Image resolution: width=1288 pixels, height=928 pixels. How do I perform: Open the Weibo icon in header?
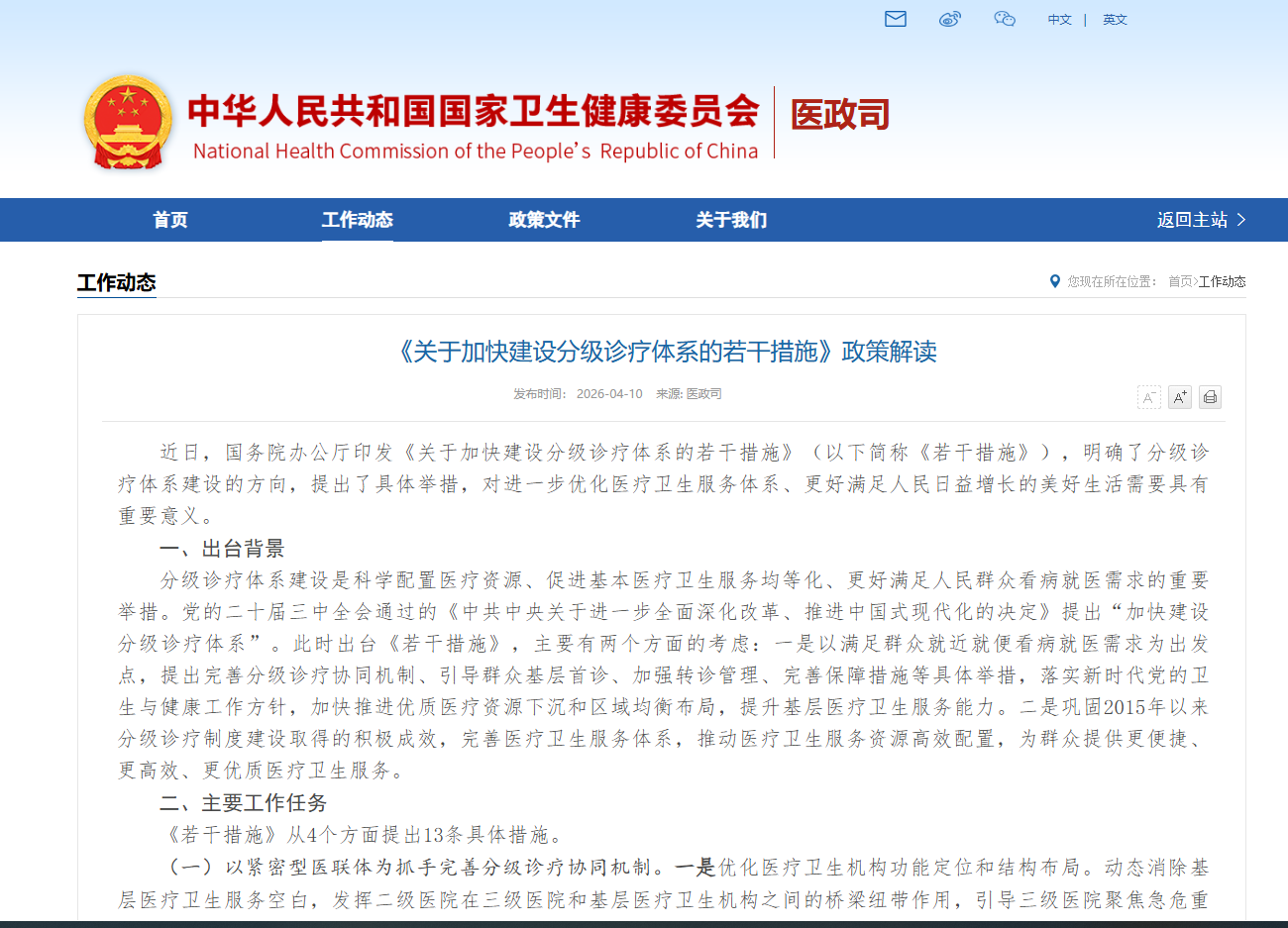coord(950,19)
